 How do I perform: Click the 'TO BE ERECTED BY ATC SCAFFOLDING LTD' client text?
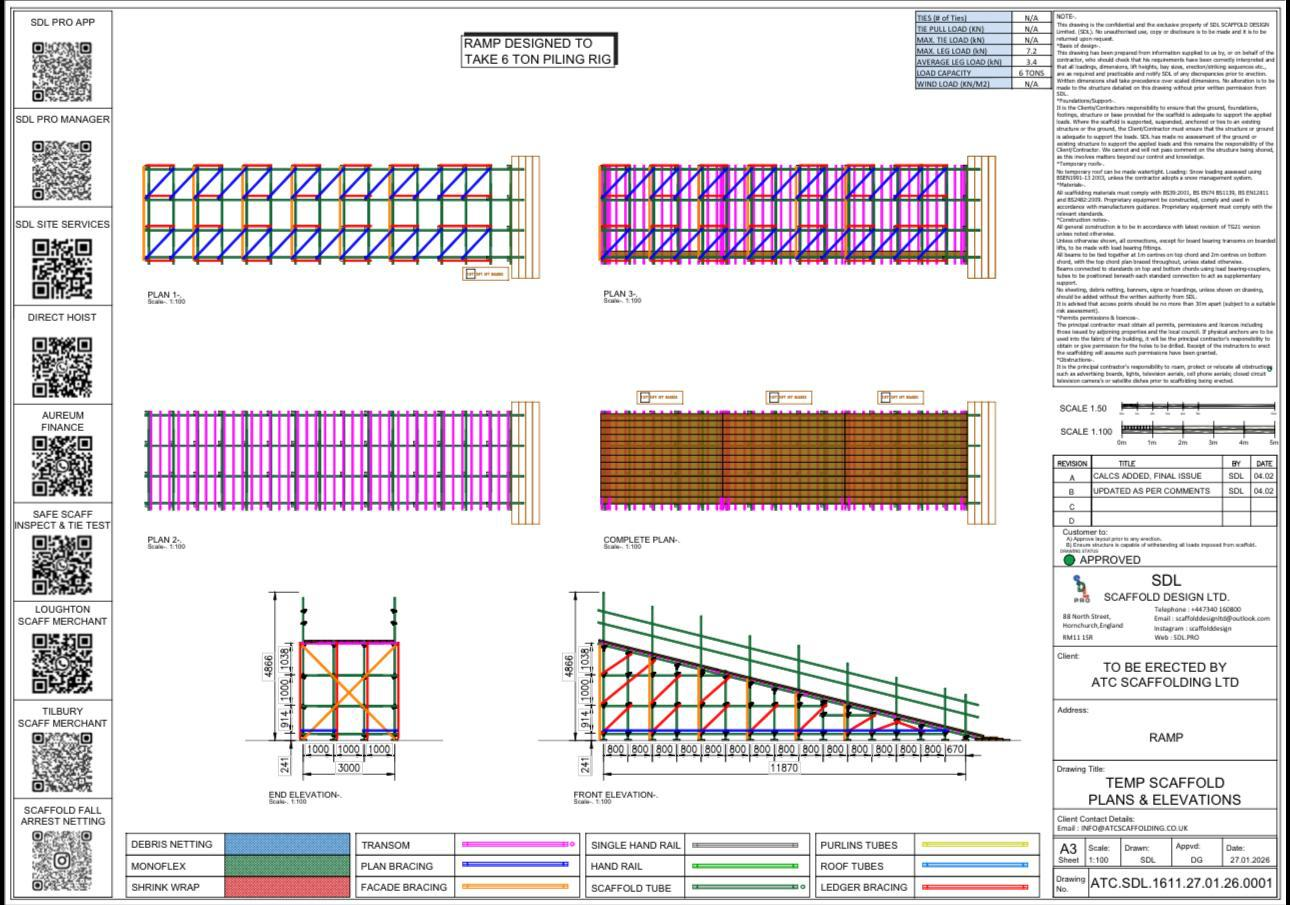pos(1165,675)
